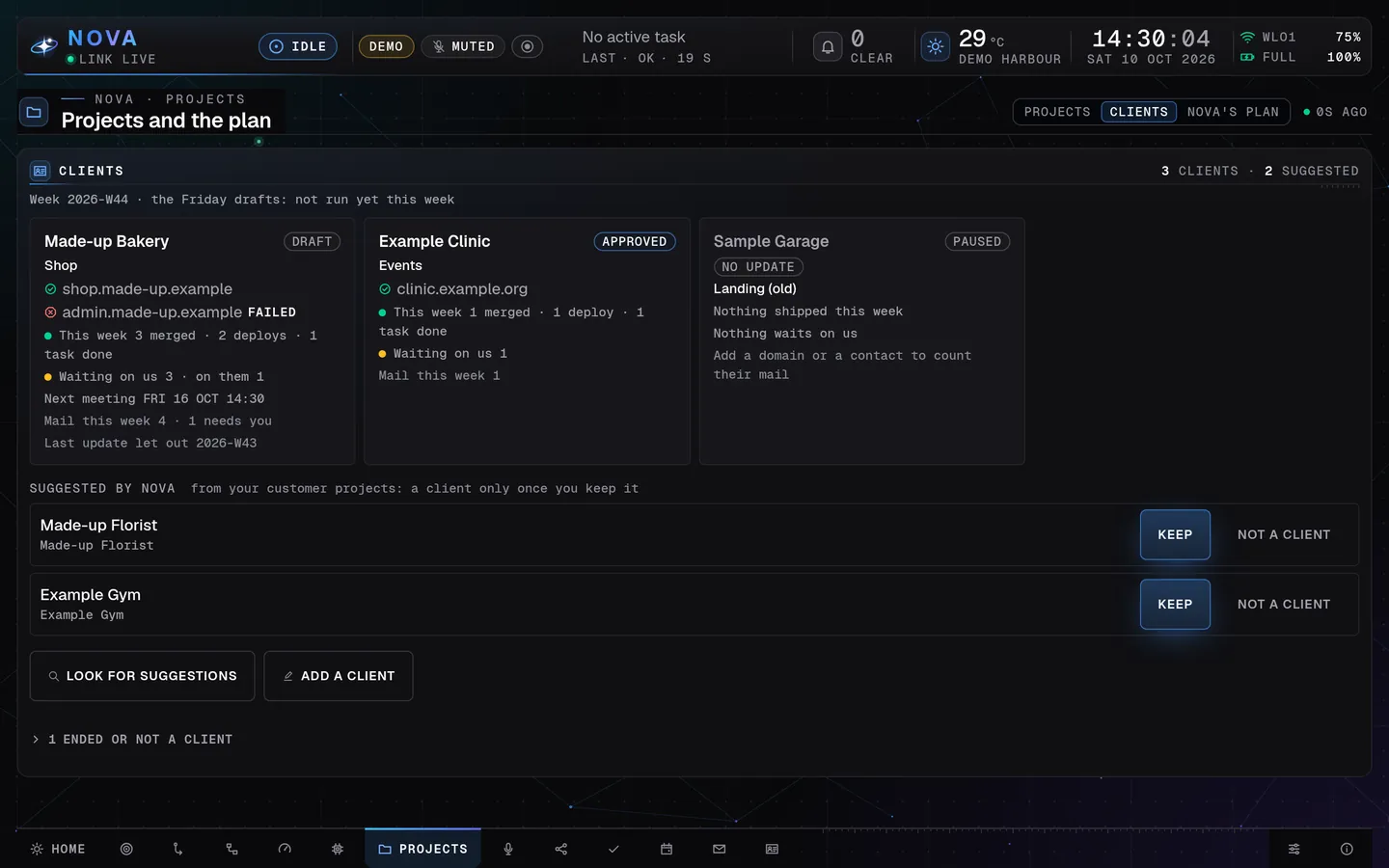Viewport: 1389px width, 868px height.
Task: Open the target icon in the bottom navigation
Action: 126,849
